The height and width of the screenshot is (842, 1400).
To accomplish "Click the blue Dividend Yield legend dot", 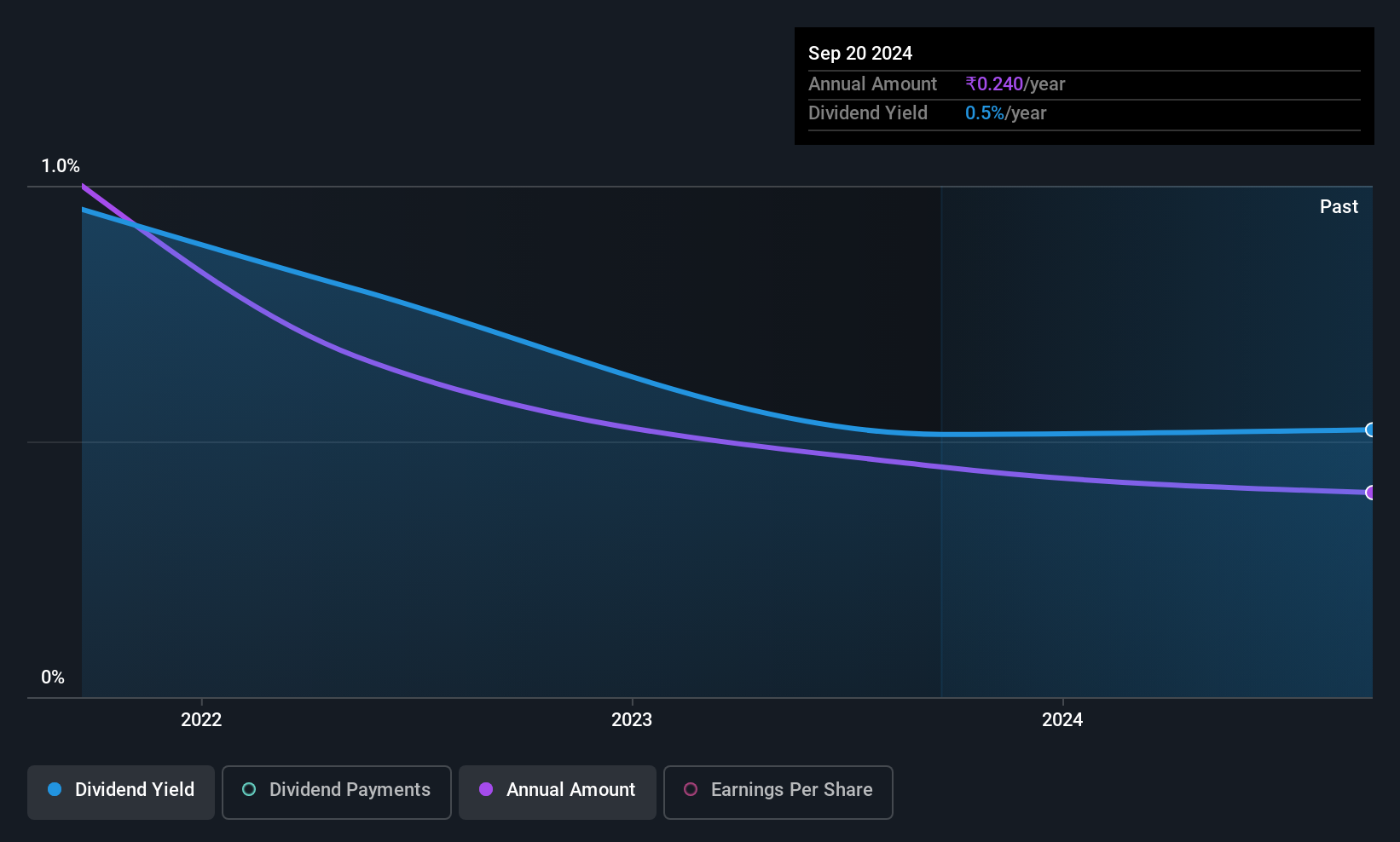I will [55, 789].
